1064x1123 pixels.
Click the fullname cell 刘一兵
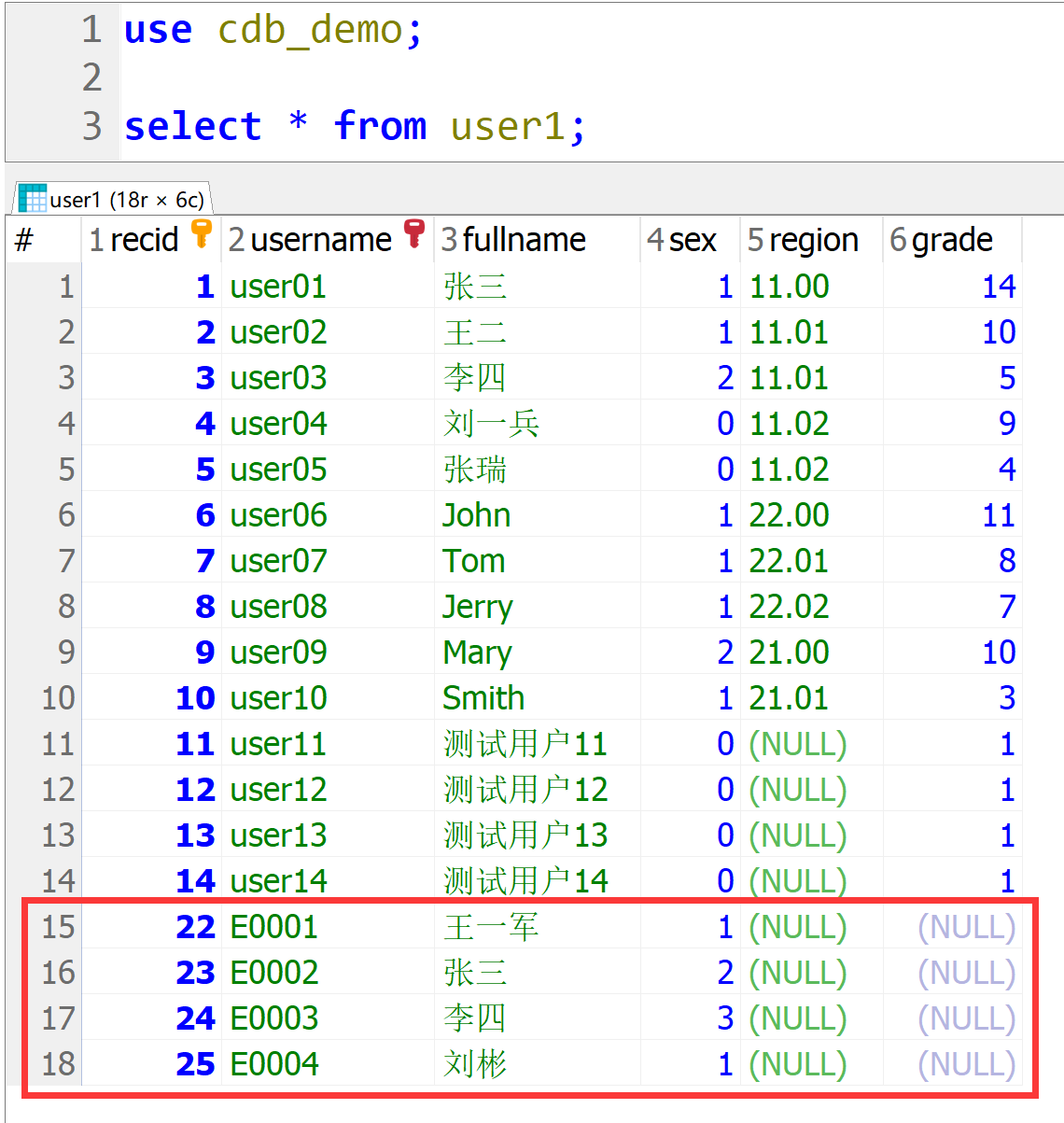pos(491,424)
